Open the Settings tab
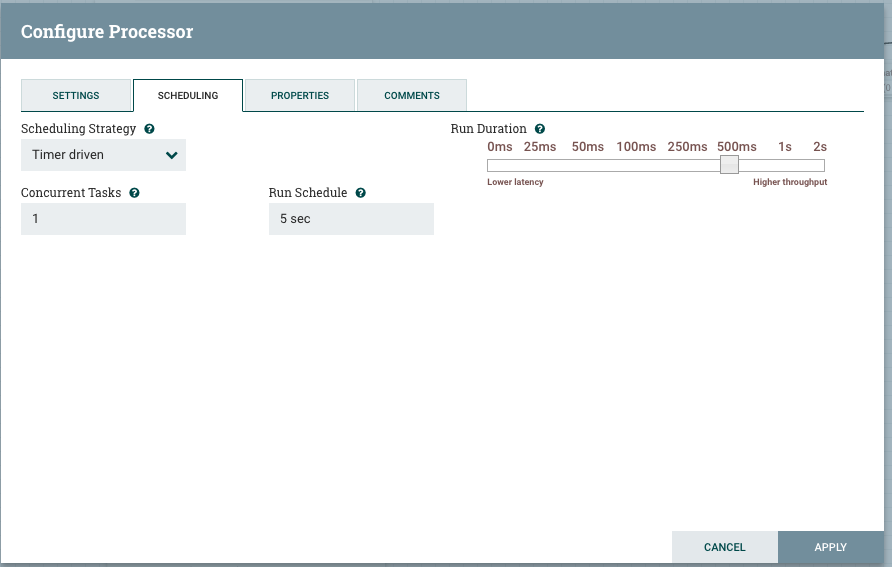 tap(76, 96)
